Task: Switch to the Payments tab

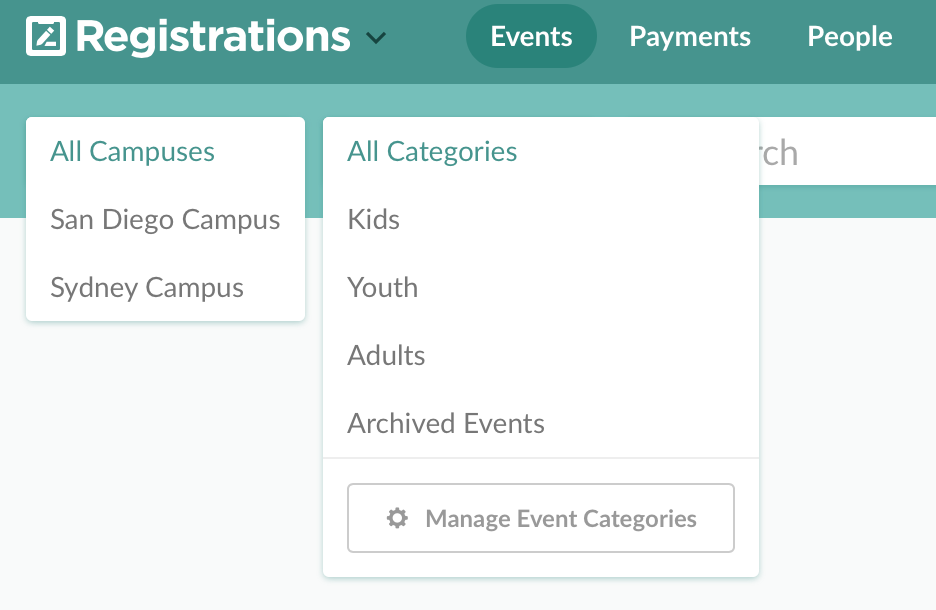Action: tap(690, 37)
